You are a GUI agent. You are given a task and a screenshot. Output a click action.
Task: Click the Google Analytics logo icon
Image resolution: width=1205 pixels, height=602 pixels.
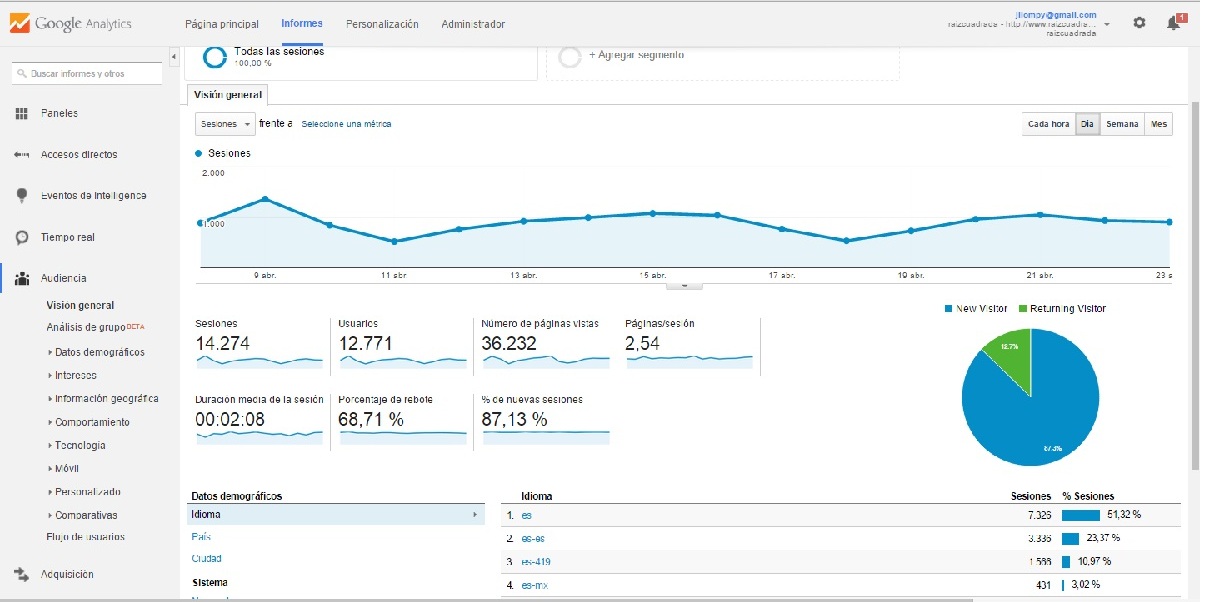[x=18, y=23]
